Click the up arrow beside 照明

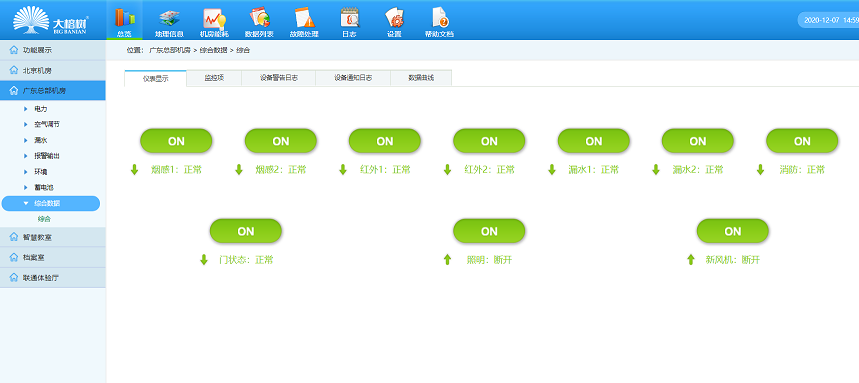pos(447,260)
